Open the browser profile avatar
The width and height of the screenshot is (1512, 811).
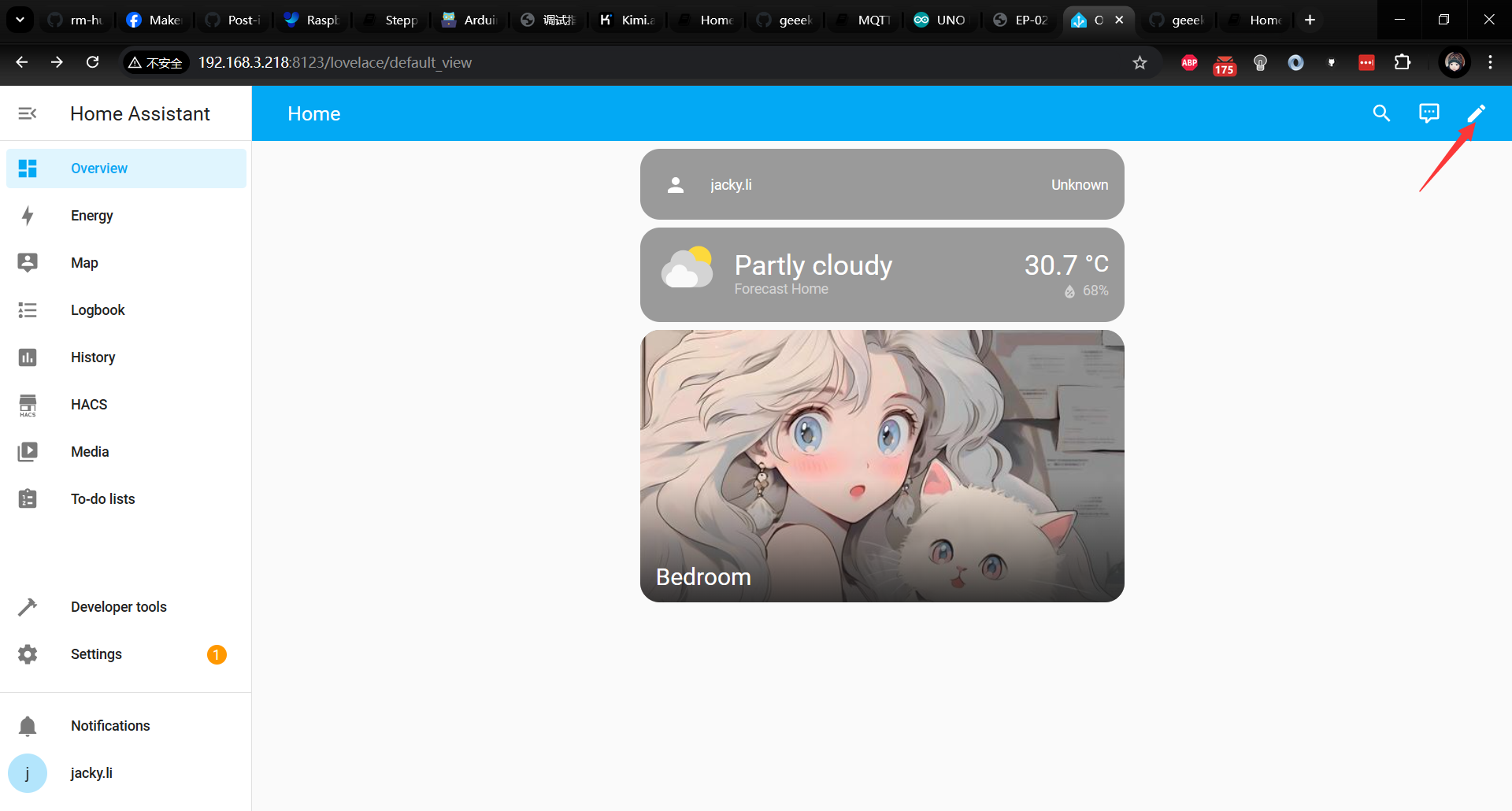click(1455, 62)
